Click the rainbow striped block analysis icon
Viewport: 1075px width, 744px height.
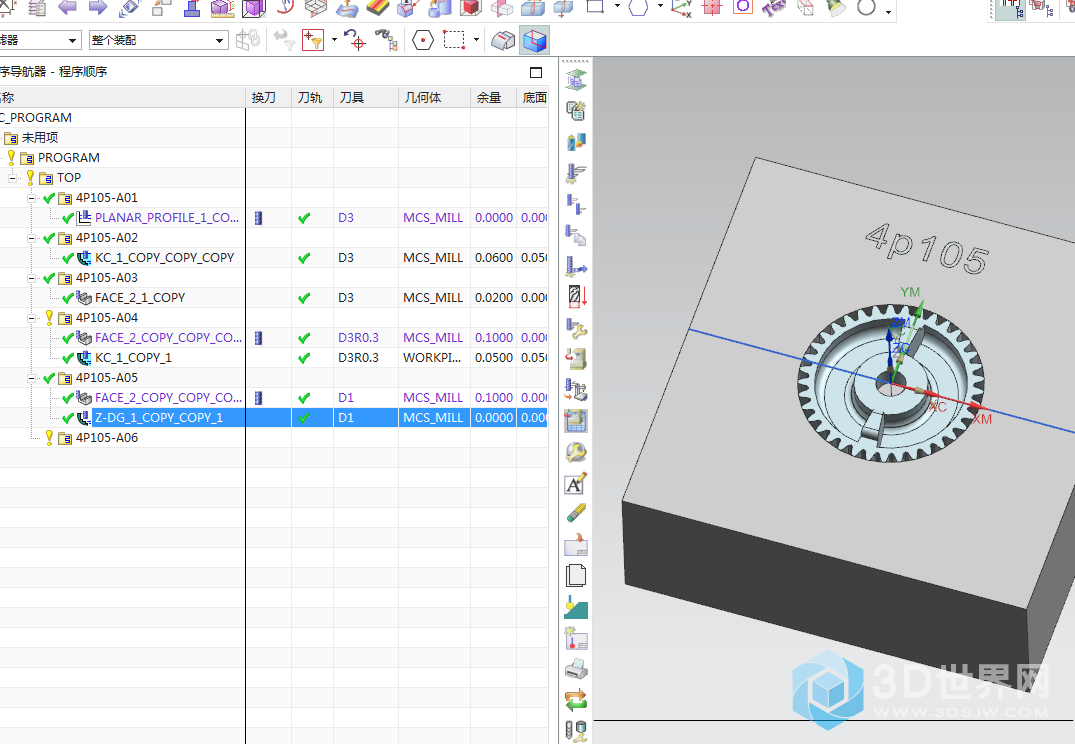[x=377, y=8]
